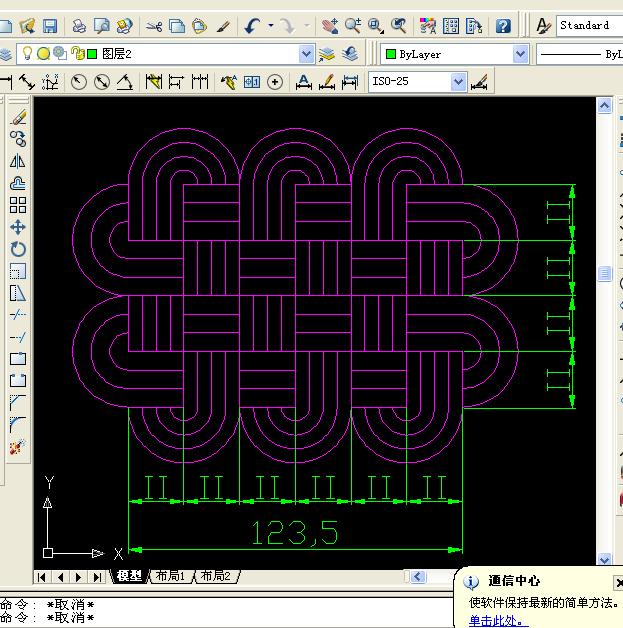623x628 pixels.
Task: Select the Ordinate dimension tool
Action: tap(50, 82)
